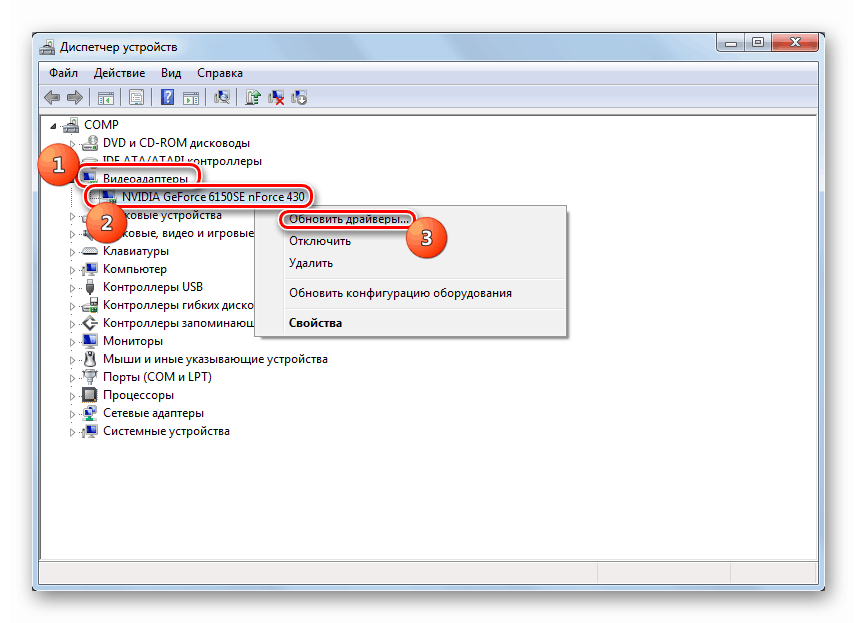The width and height of the screenshot is (857, 623).
Task: Open the Файл menu
Action: tap(63, 73)
